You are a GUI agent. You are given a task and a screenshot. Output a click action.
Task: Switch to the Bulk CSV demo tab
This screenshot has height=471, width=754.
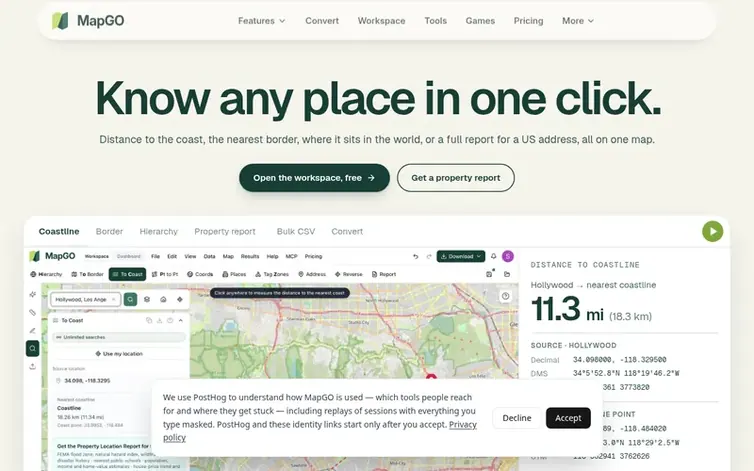tap(296, 231)
